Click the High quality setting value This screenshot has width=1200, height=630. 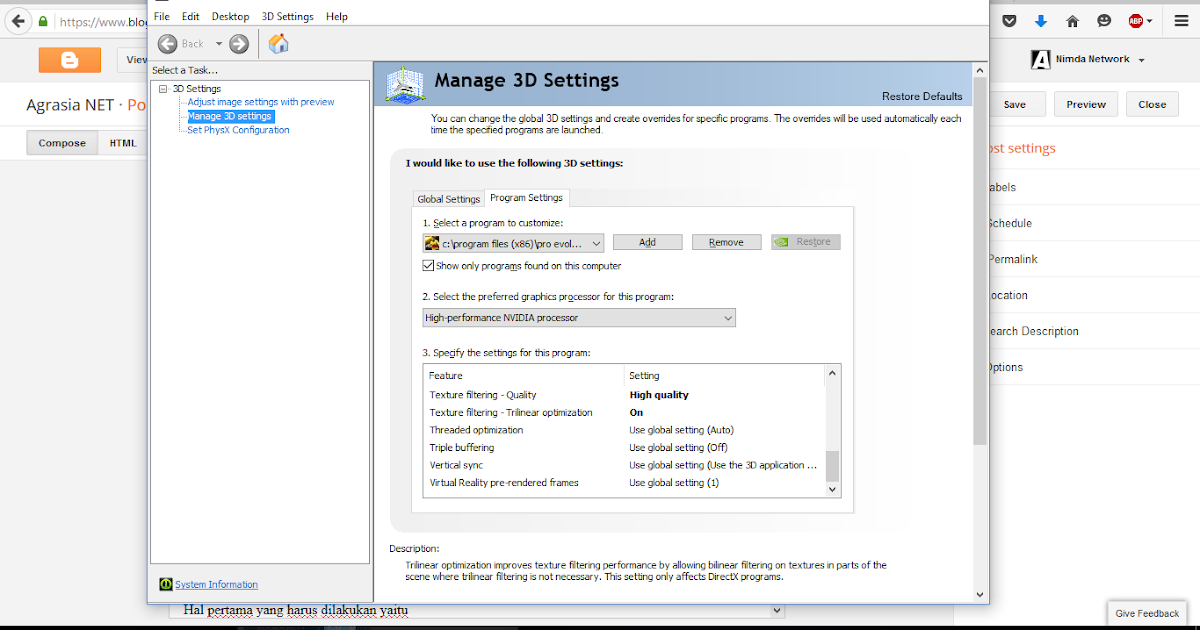[659, 395]
